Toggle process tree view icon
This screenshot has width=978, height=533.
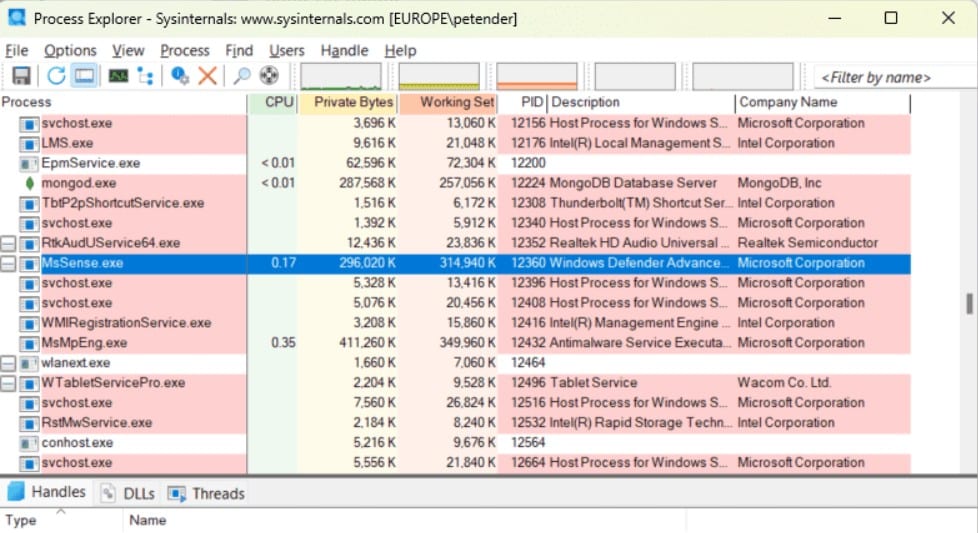click(x=145, y=76)
